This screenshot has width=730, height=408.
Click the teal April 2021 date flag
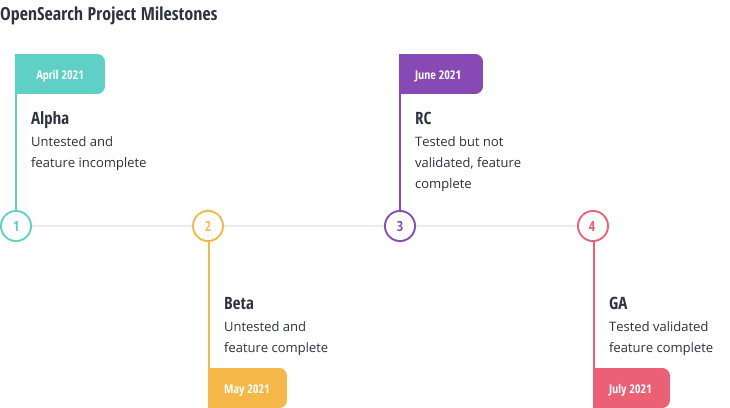[60, 75]
